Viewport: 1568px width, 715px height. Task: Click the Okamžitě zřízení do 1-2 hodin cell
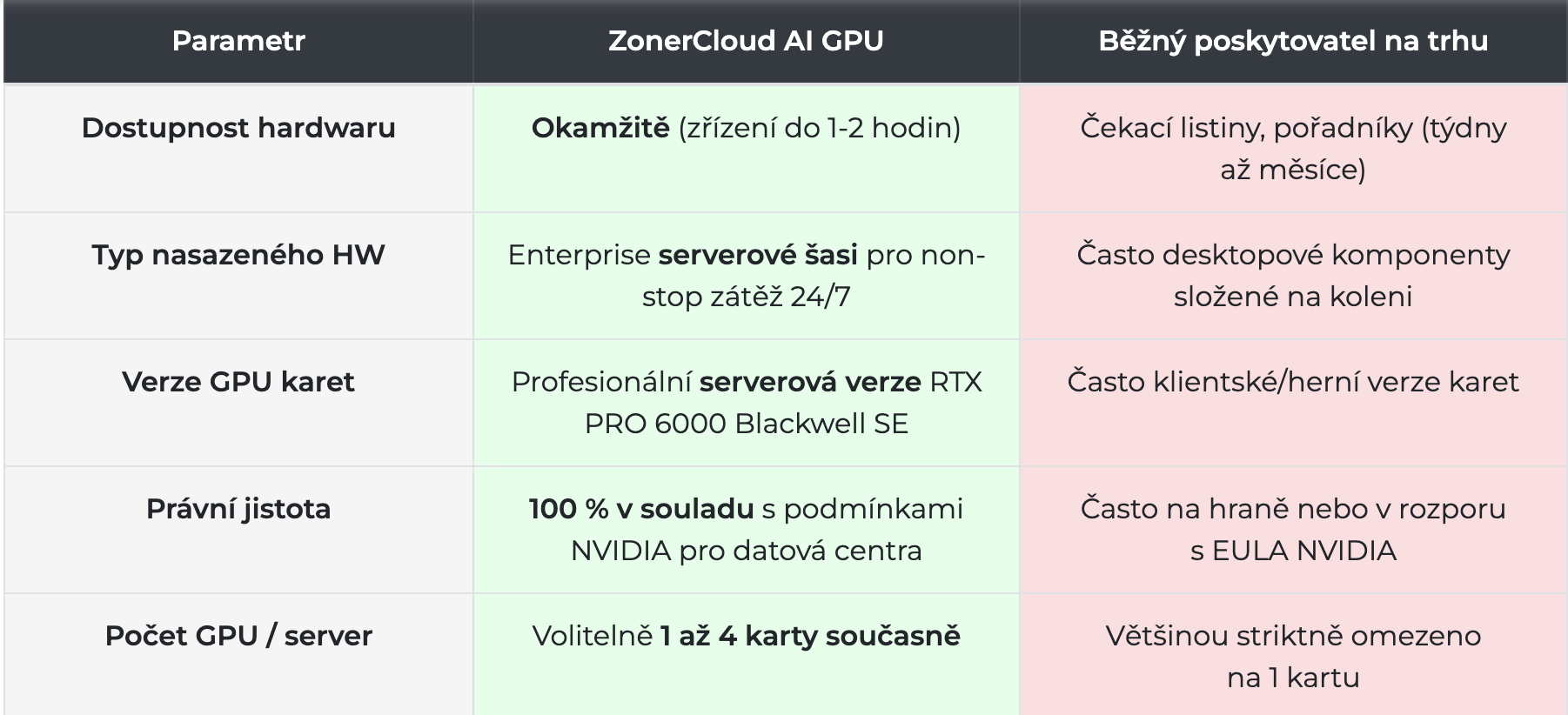746,149
